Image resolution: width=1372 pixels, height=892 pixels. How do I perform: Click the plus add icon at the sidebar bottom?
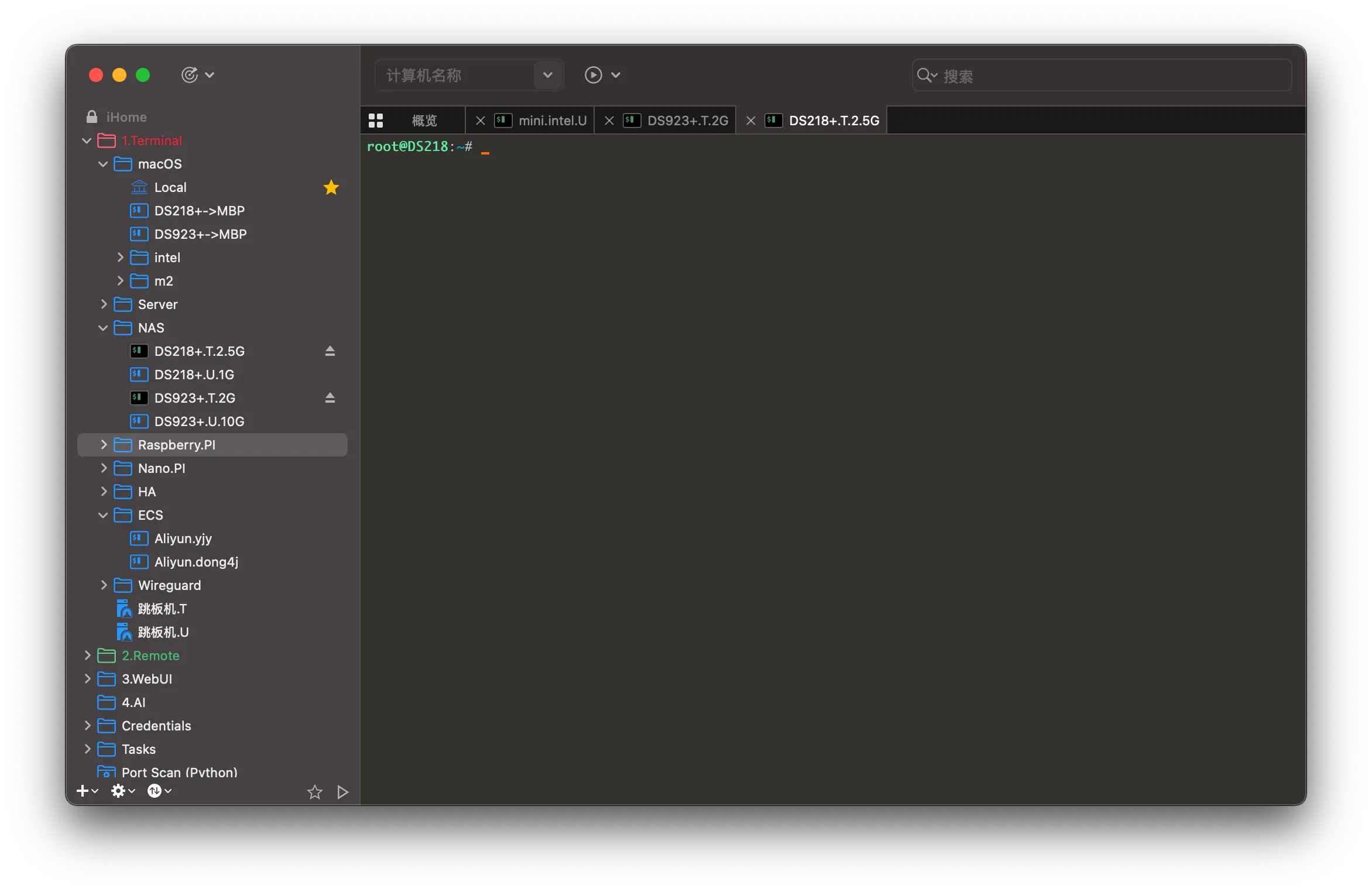pyautogui.click(x=83, y=791)
